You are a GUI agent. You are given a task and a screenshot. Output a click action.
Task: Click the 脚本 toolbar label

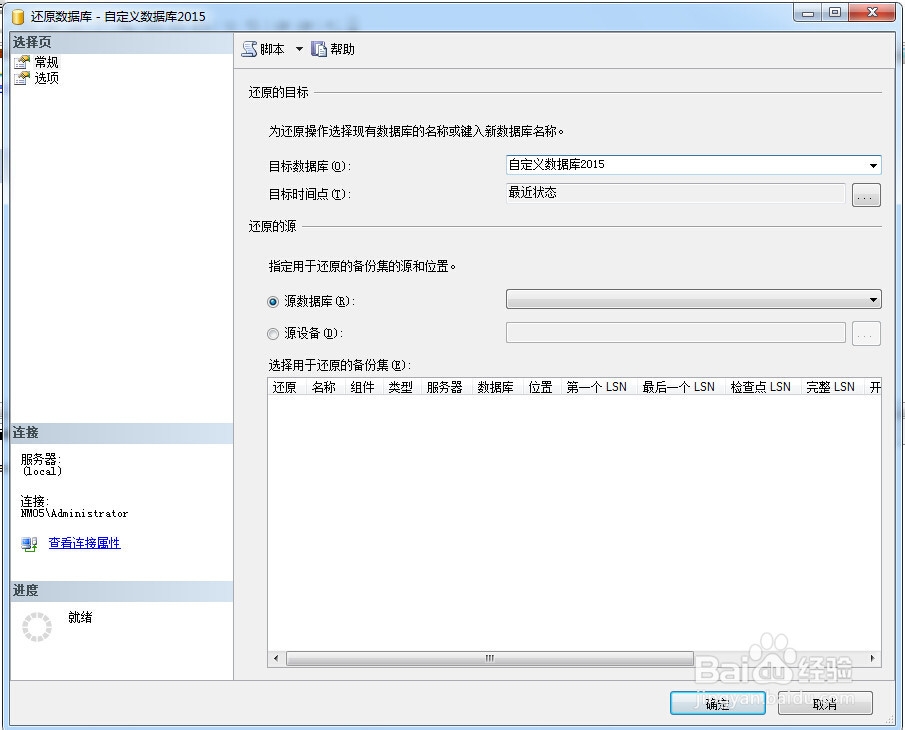(x=272, y=49)
